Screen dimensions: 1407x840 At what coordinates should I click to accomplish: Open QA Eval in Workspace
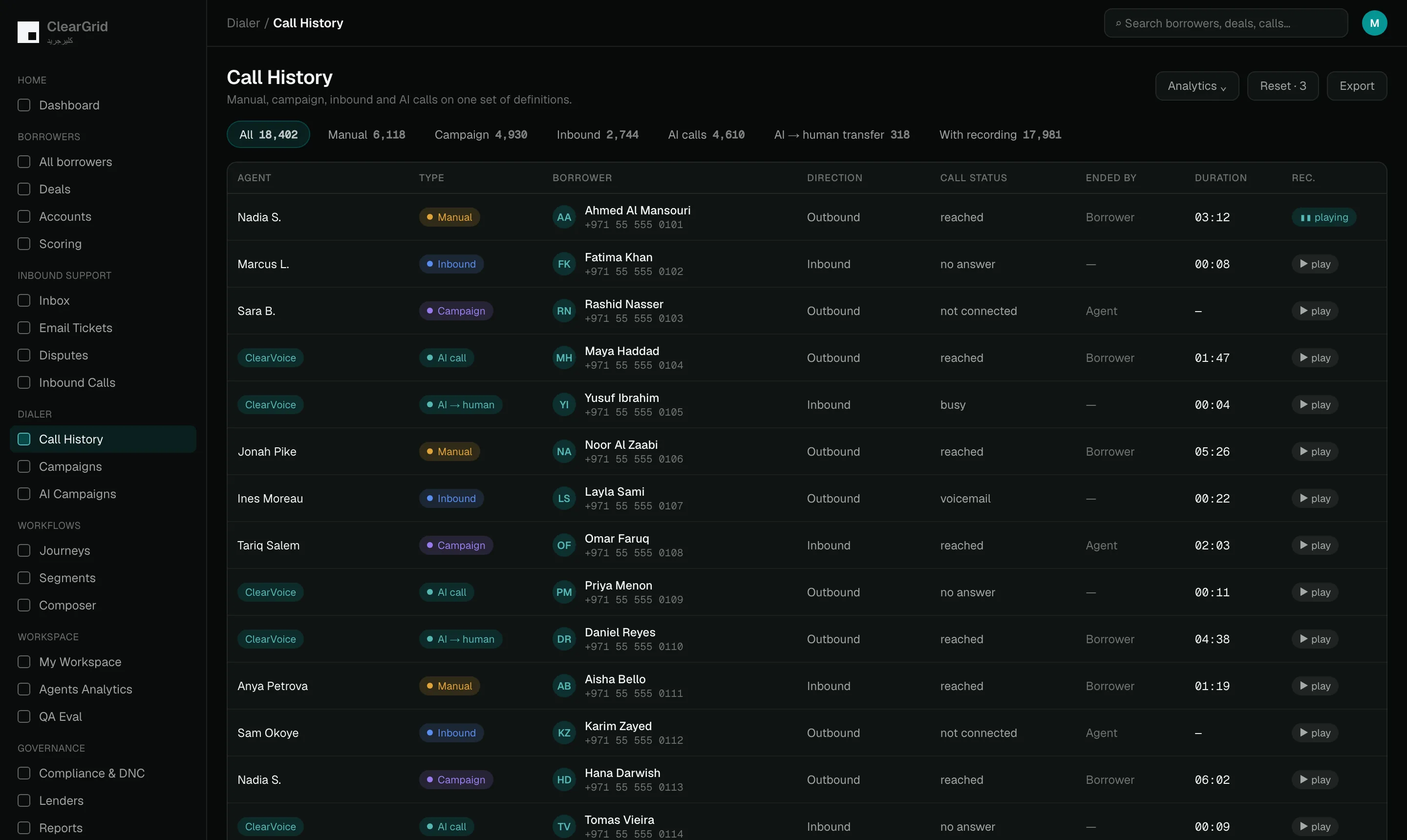[x=103, y=716]
